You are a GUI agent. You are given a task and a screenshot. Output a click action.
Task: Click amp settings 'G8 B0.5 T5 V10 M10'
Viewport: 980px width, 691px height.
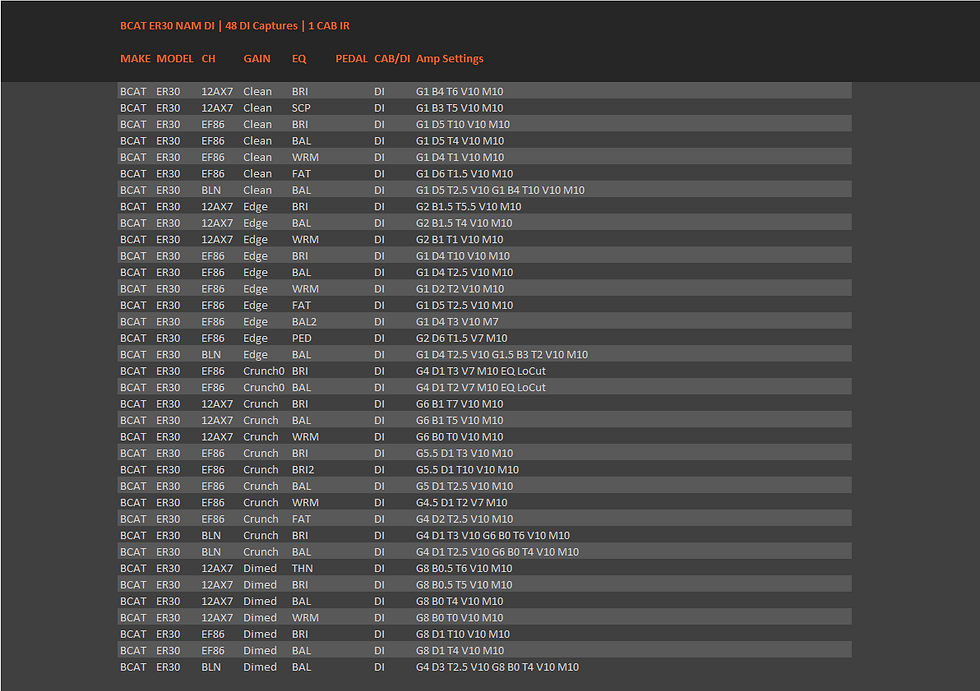click(464, 585)
